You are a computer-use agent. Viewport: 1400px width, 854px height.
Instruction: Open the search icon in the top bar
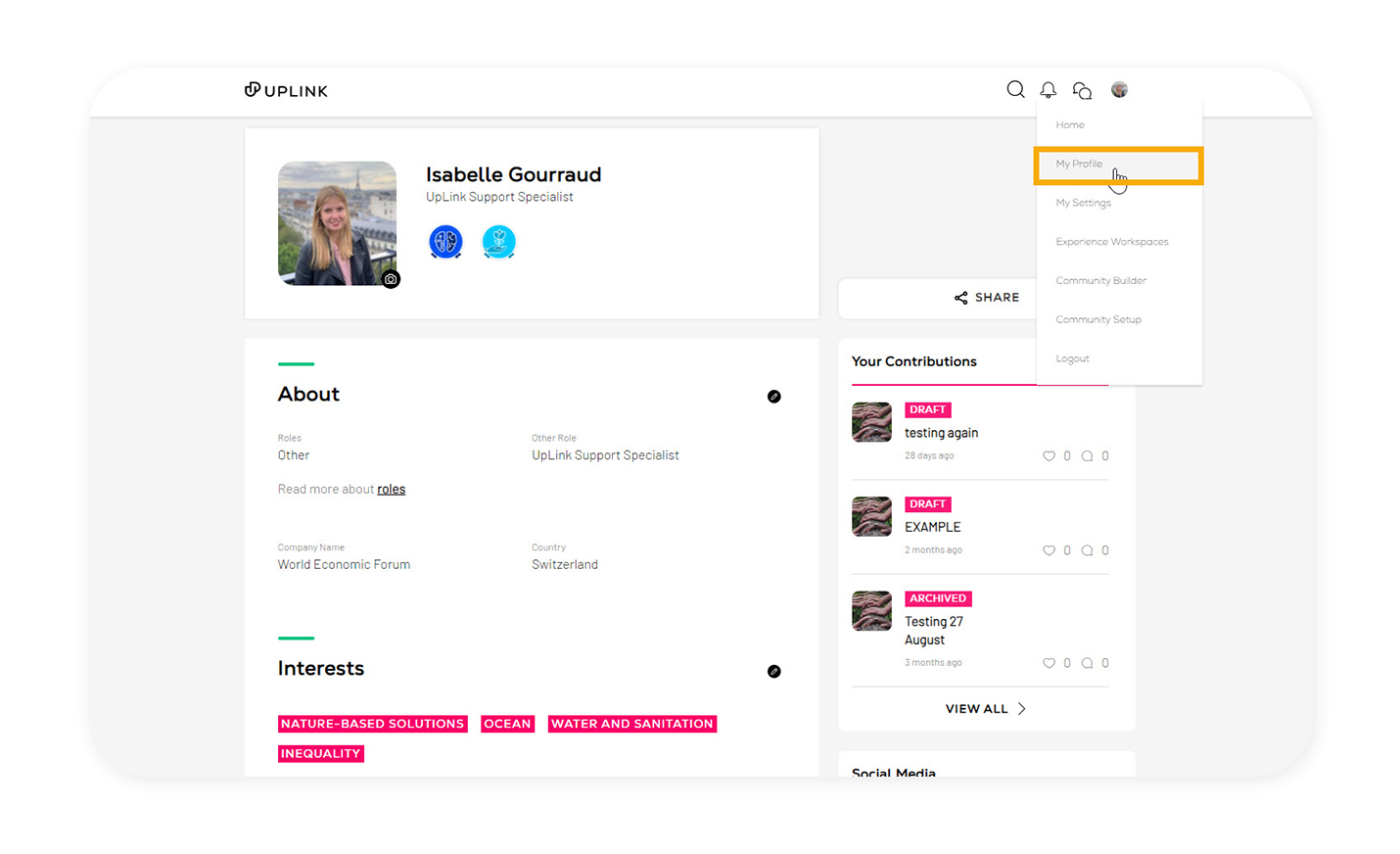(x=1015, y=89)
